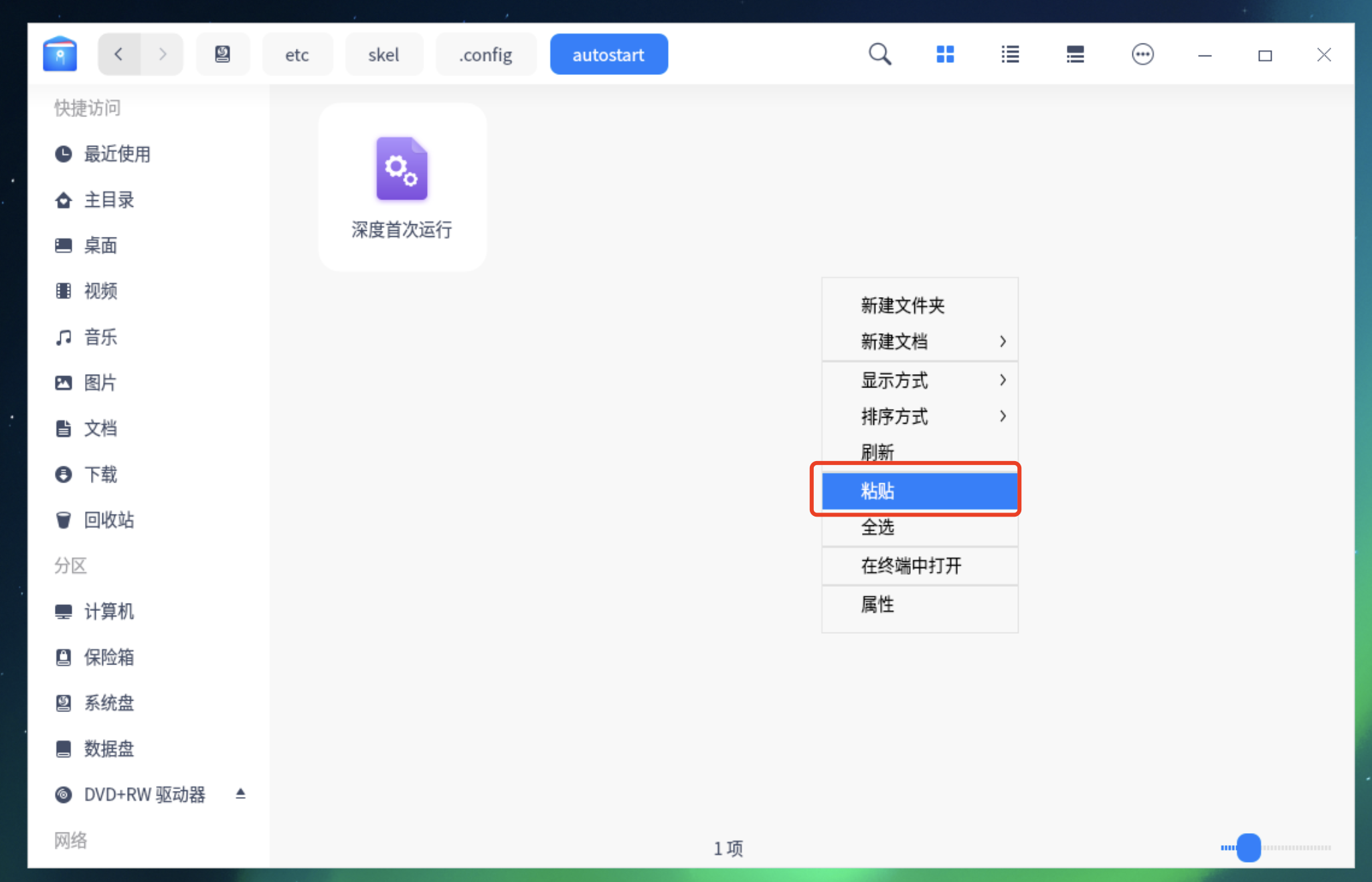The image size is (1372, 882).
Task: Switch to compact view icon
Action: click(x=1075, y=54)
